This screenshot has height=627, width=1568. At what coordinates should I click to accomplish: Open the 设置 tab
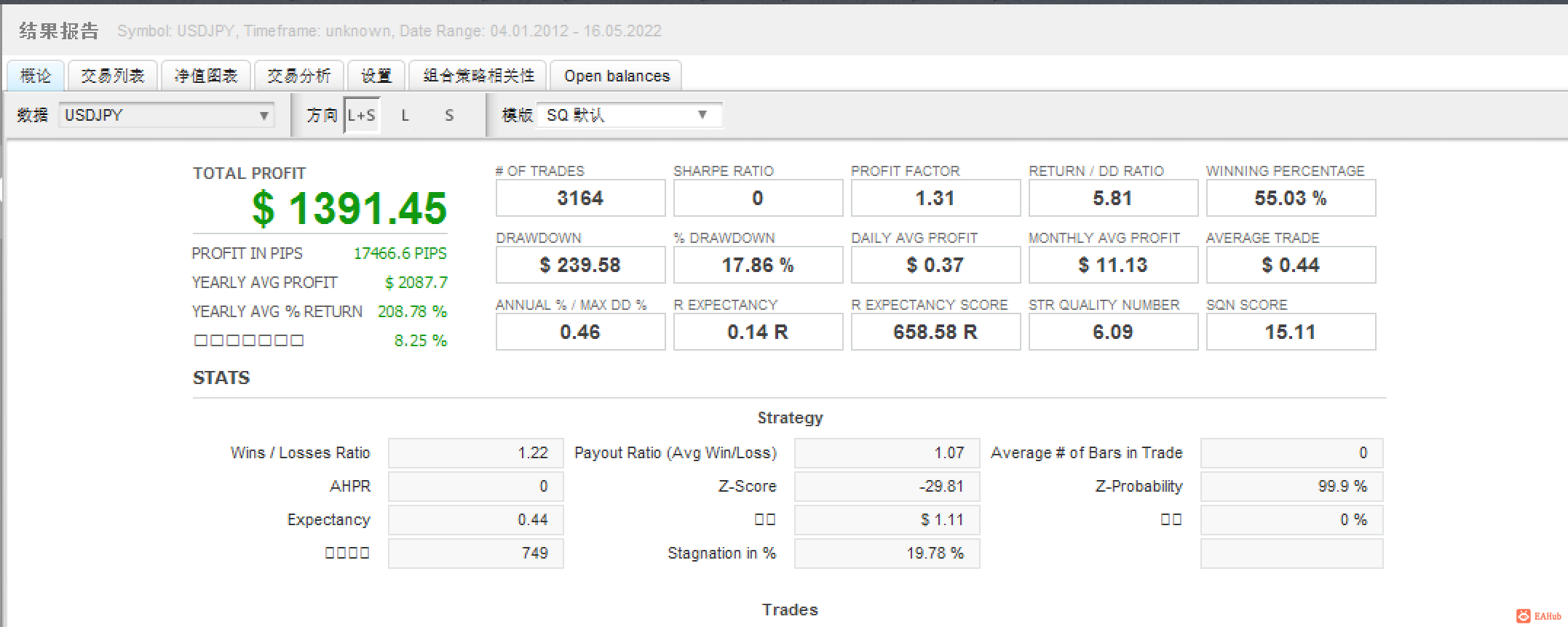376,76
